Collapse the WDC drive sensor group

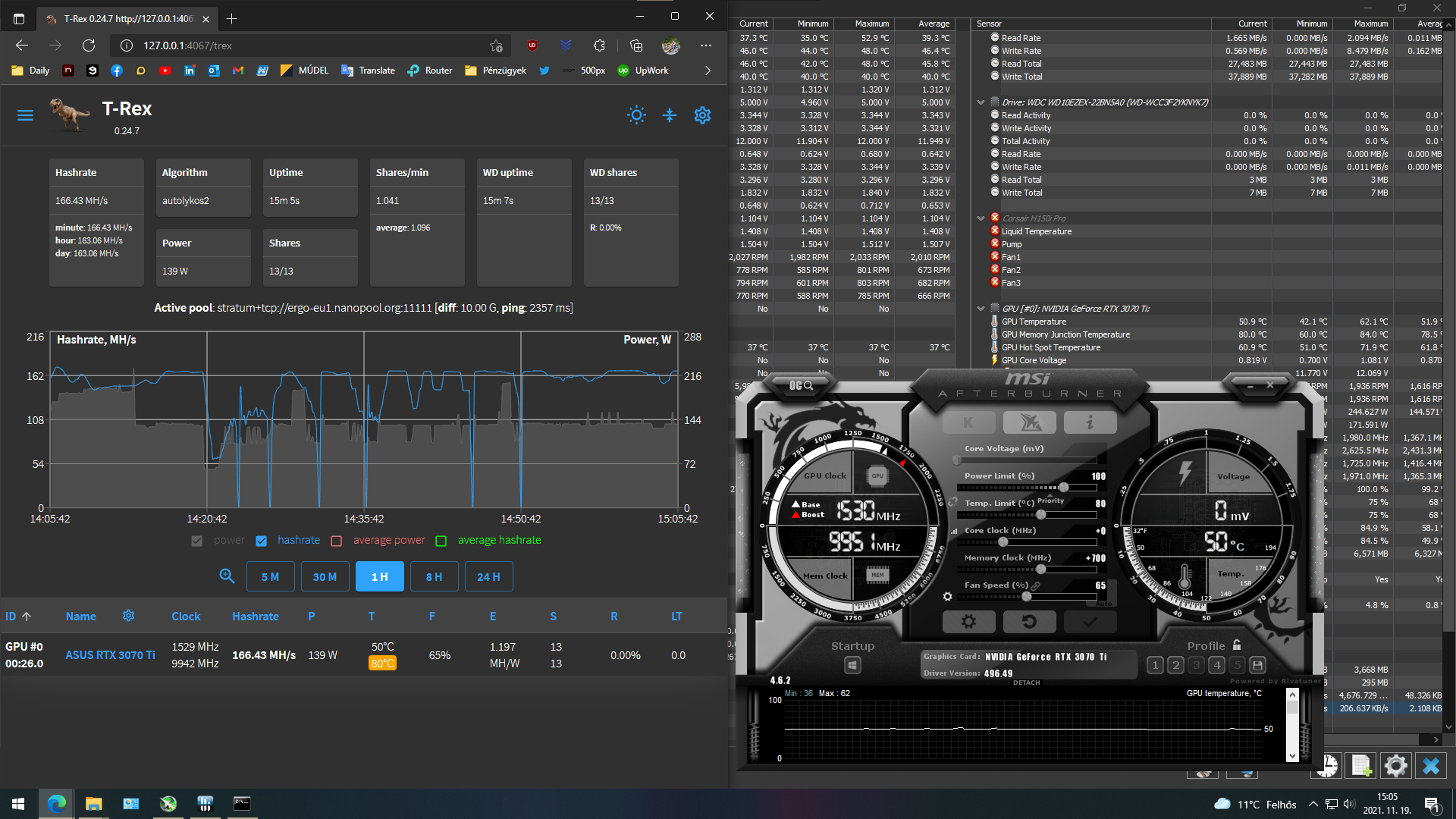981,102
